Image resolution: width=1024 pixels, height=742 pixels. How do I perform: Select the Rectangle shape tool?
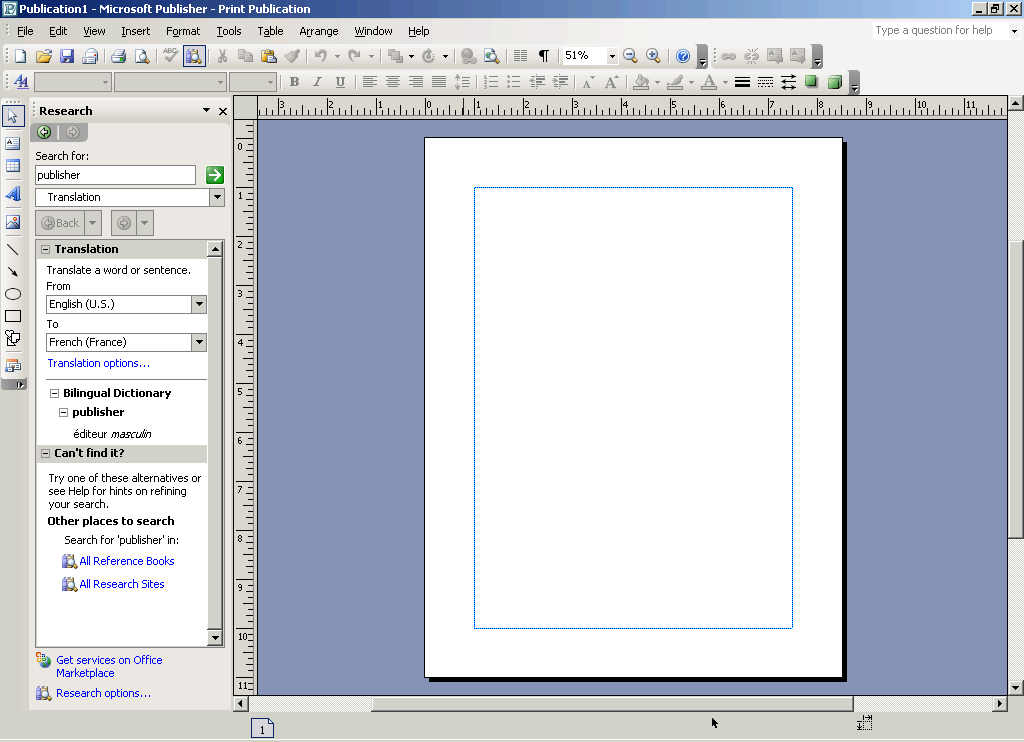tap(12, 316)
